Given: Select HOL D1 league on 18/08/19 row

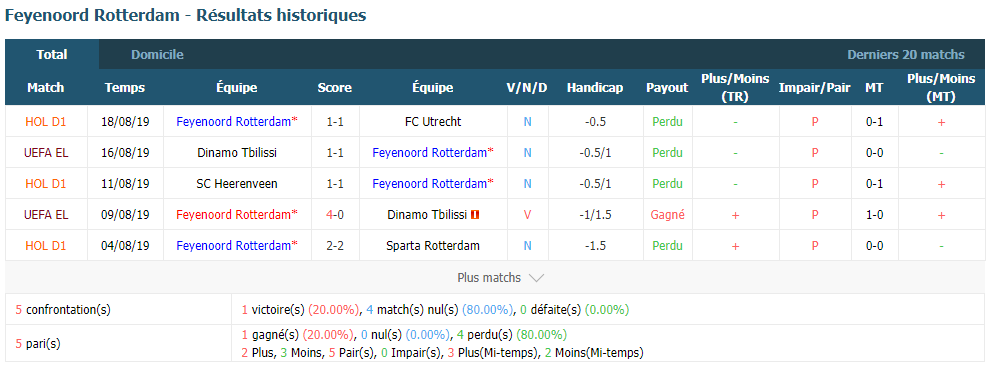Looking at the screenshot, I should click(x=46, y=121).
